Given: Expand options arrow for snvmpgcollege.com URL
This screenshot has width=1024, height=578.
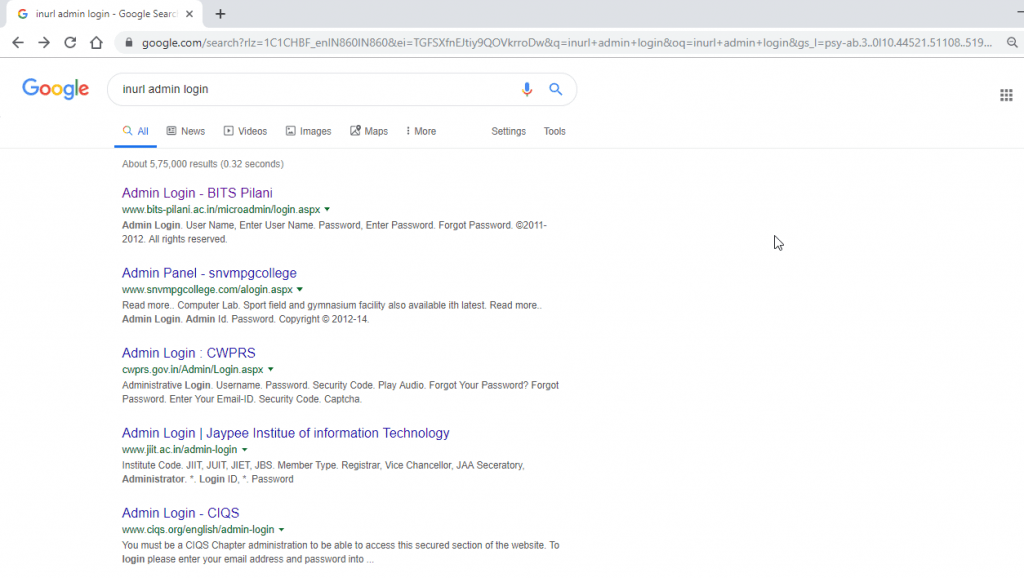Looking at the screenshot, I should (x=300, y=289).
